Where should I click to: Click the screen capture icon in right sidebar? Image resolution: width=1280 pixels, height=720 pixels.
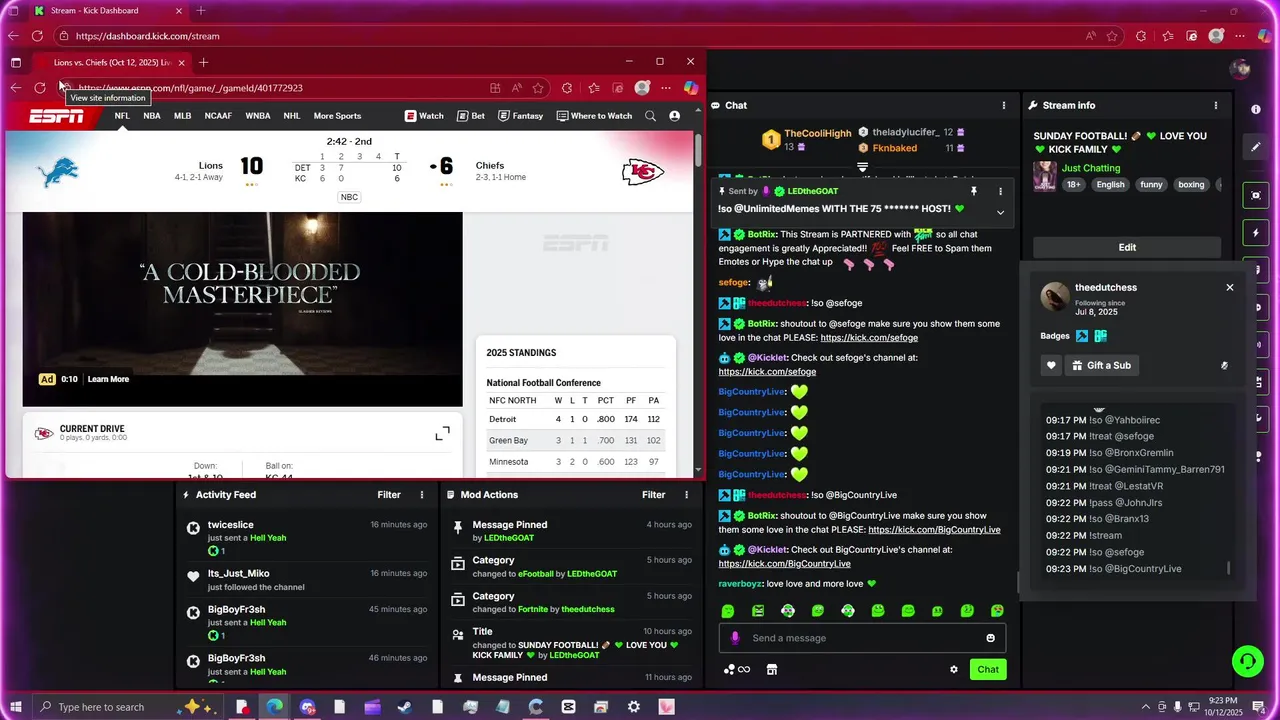[x=1256, y=195]
